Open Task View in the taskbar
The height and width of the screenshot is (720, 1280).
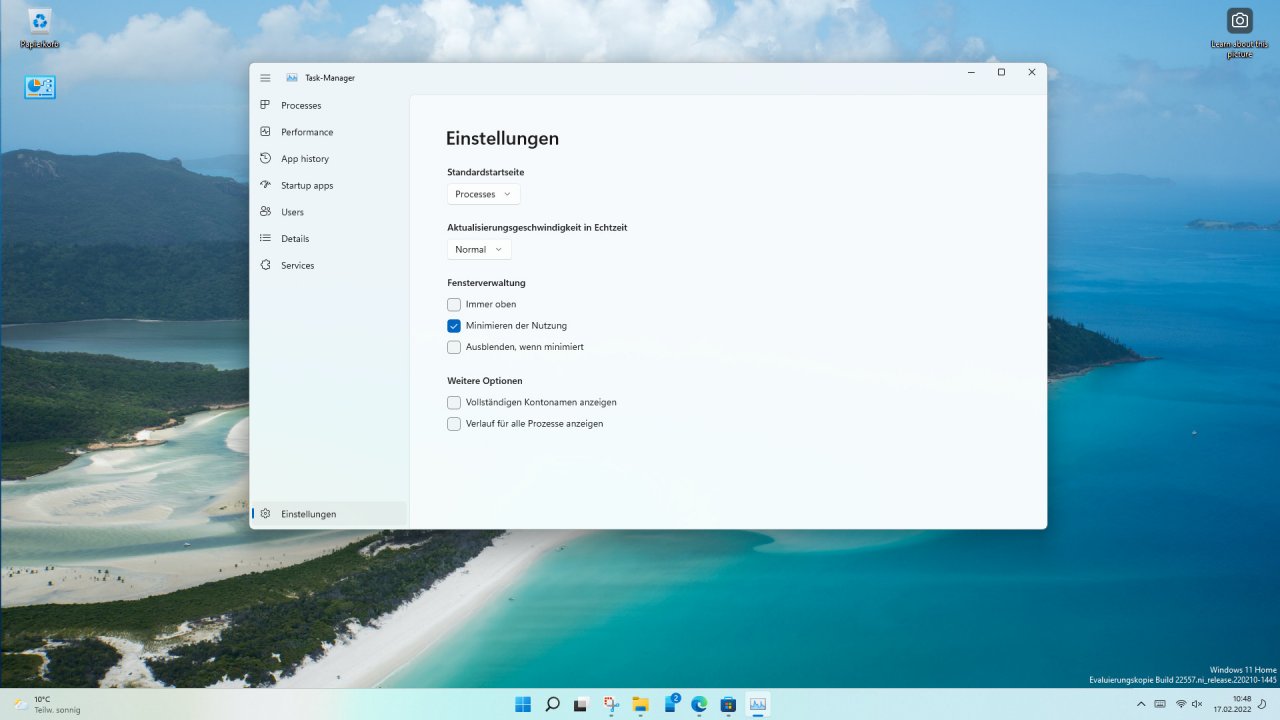click(x=581, y=704)
